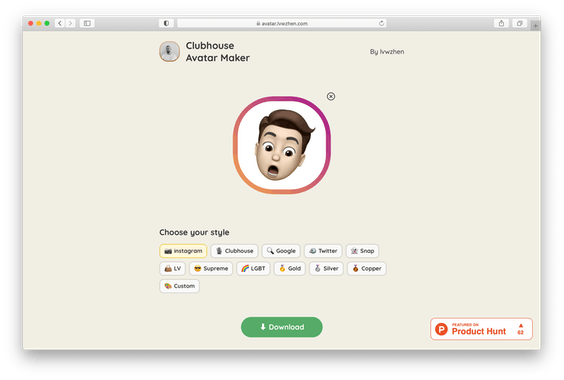Pick the Snap style
The width and height of the screenshot is (564, 380).
pyautogui.click(x=362, y=251)
